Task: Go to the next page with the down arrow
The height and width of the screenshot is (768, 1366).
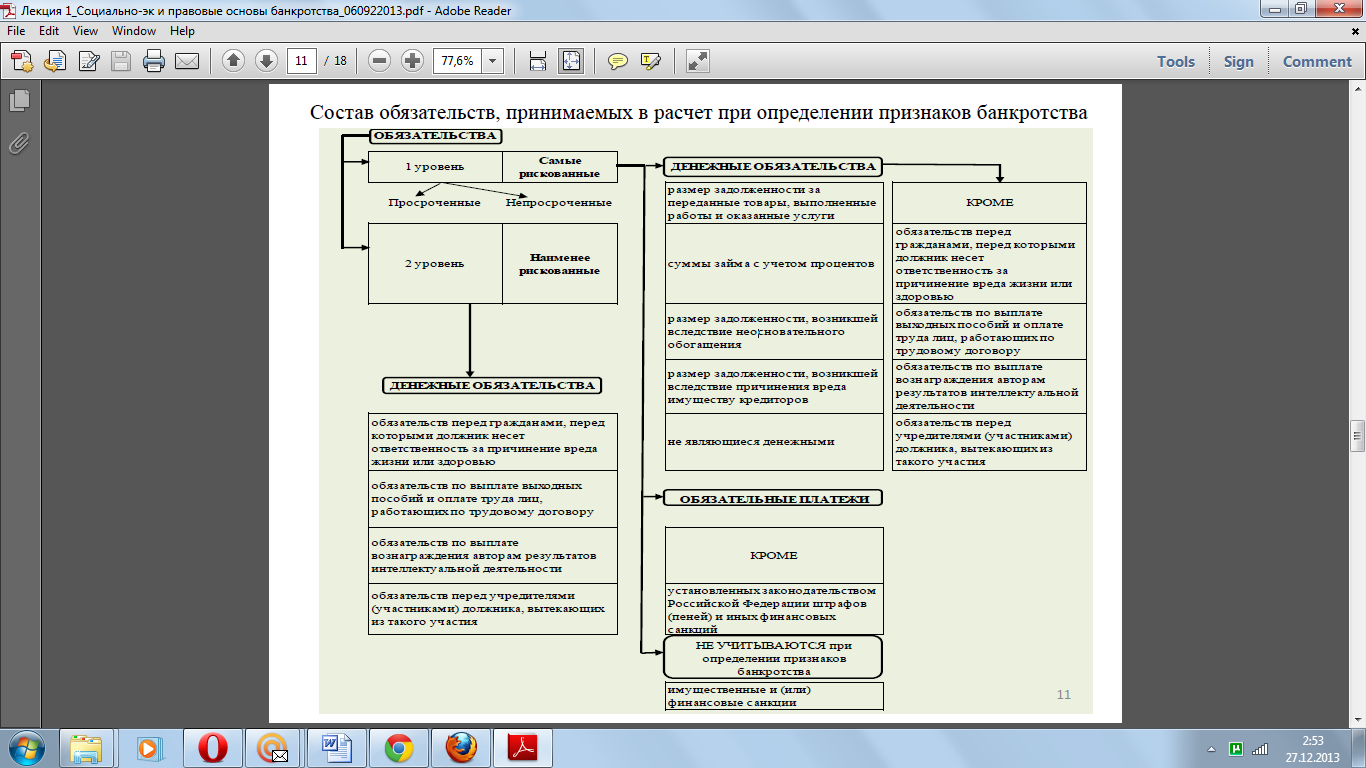Action: pyautogui.click(x=266, y=61)
